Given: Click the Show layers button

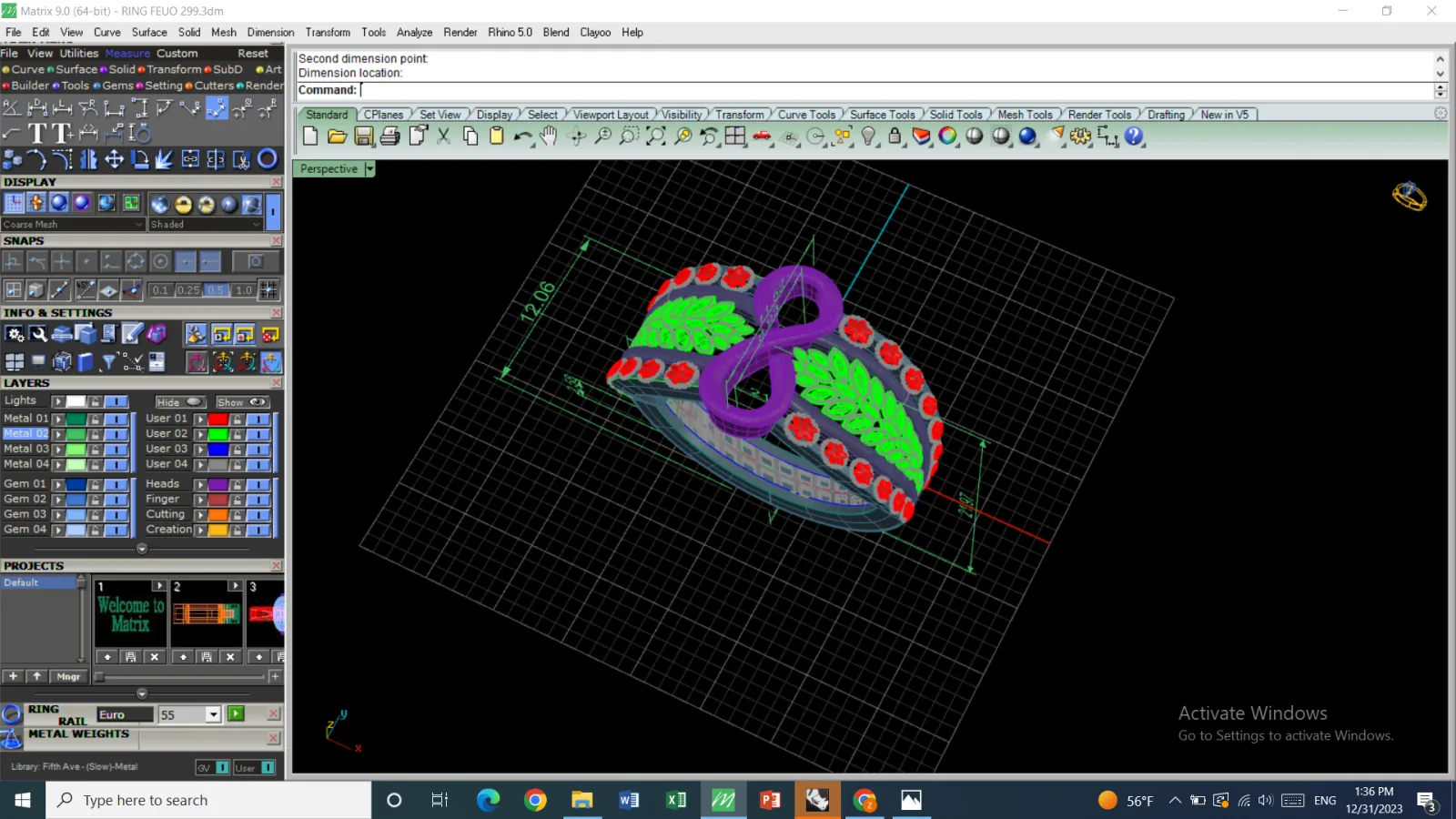Looking at the screenshot, I should pyautogui.click(x=241, y=402).
